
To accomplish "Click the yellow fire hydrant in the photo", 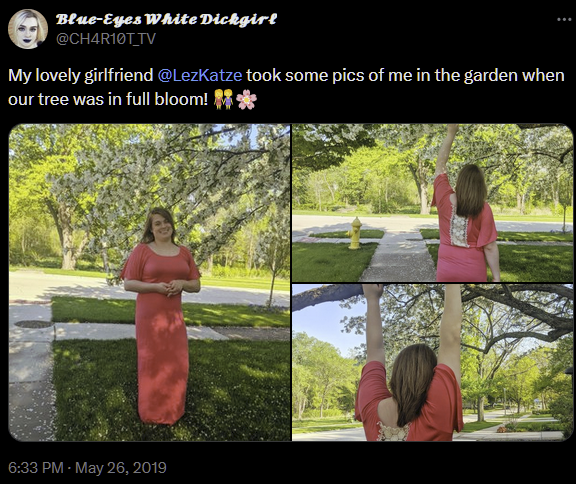I will [x=355, y=233].
